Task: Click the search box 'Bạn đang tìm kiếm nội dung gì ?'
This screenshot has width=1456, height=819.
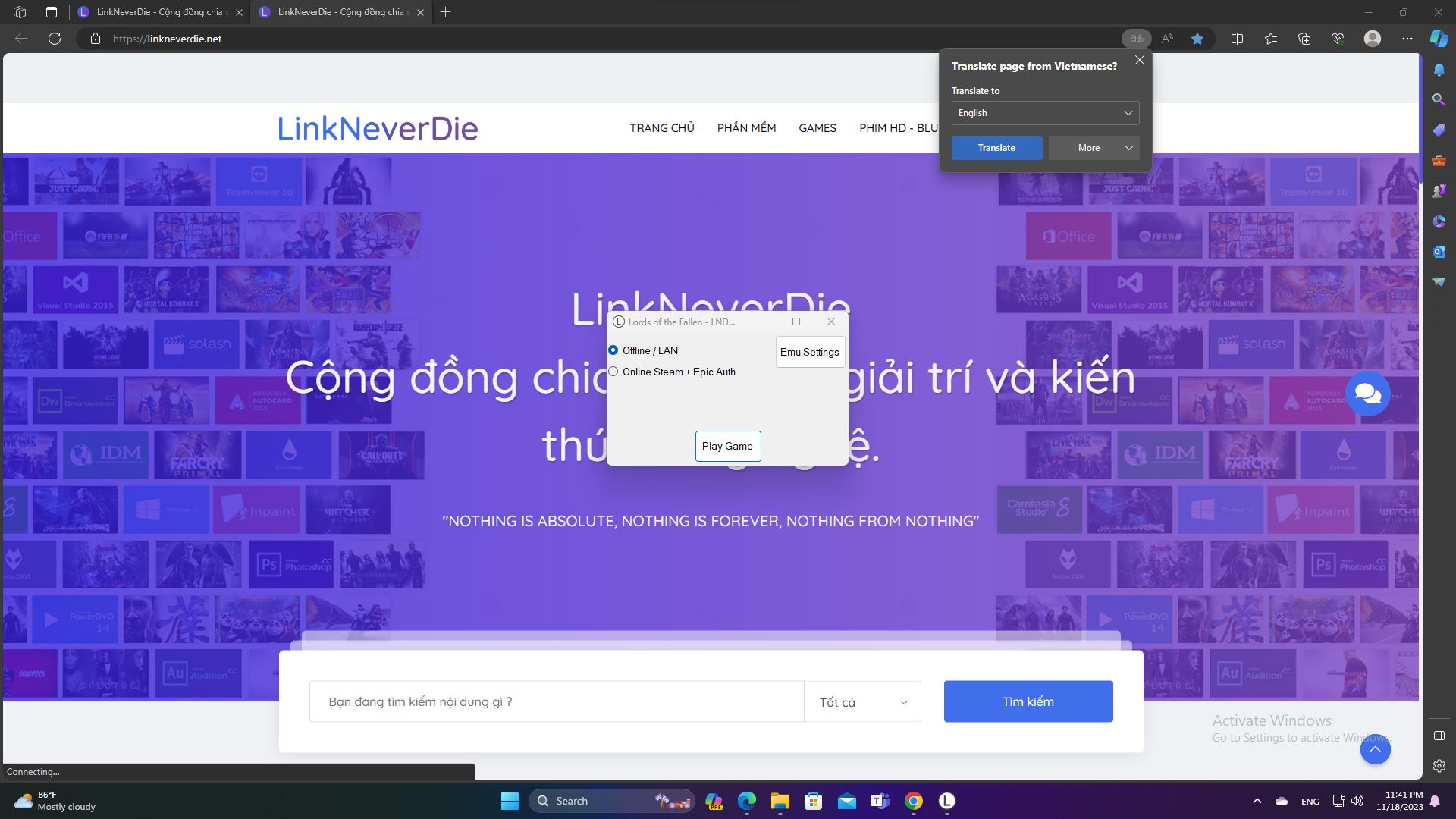Action: tap(556, 702)
